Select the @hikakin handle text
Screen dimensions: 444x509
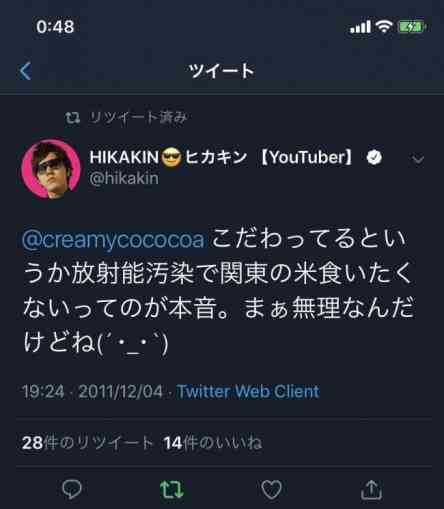pos(124,178)
